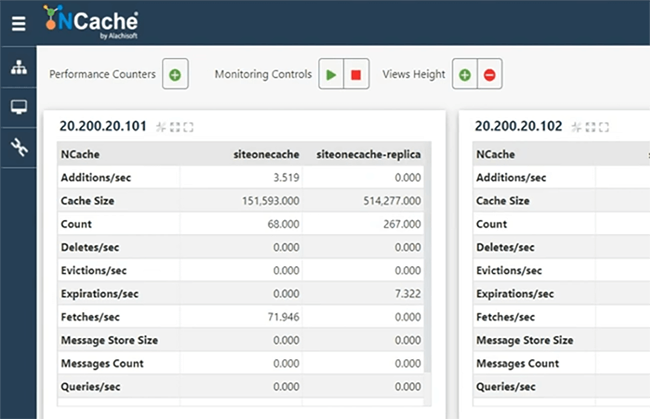
Task: Stop monitoring with the red stop button
Action: 356,74
